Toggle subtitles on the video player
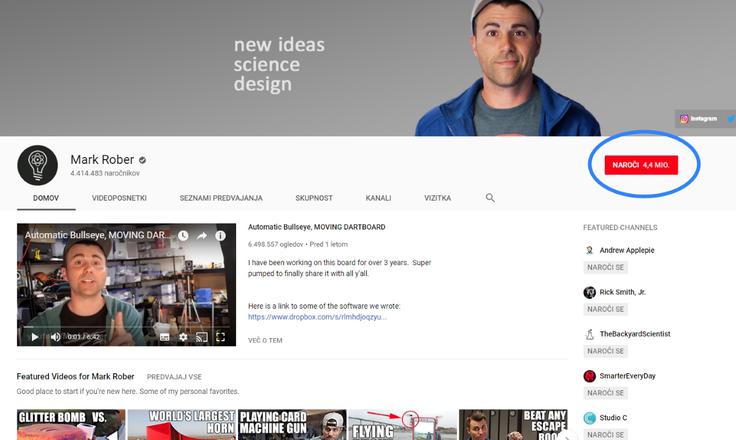Screen dimensions: 736x440 point(164,337)
